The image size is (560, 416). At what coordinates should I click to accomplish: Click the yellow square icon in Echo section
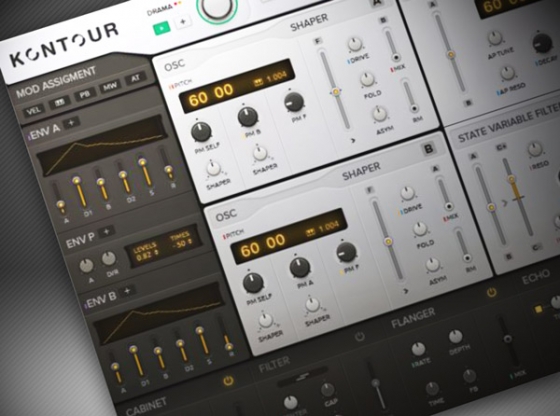coord(538,309)
